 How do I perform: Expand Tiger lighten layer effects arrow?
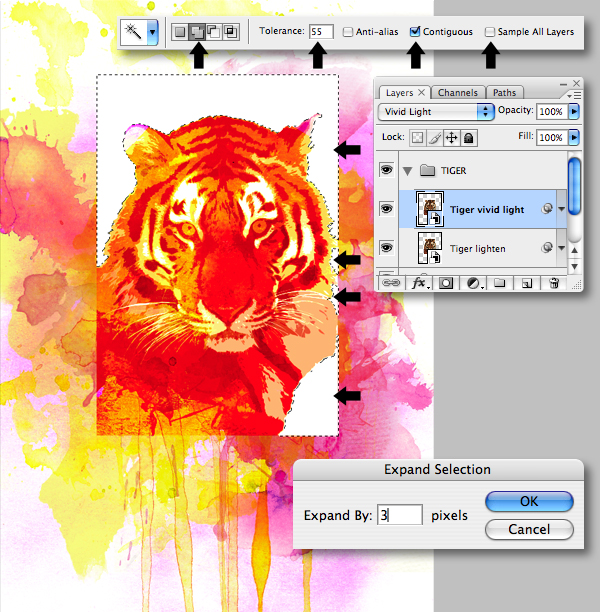[562, 248]
